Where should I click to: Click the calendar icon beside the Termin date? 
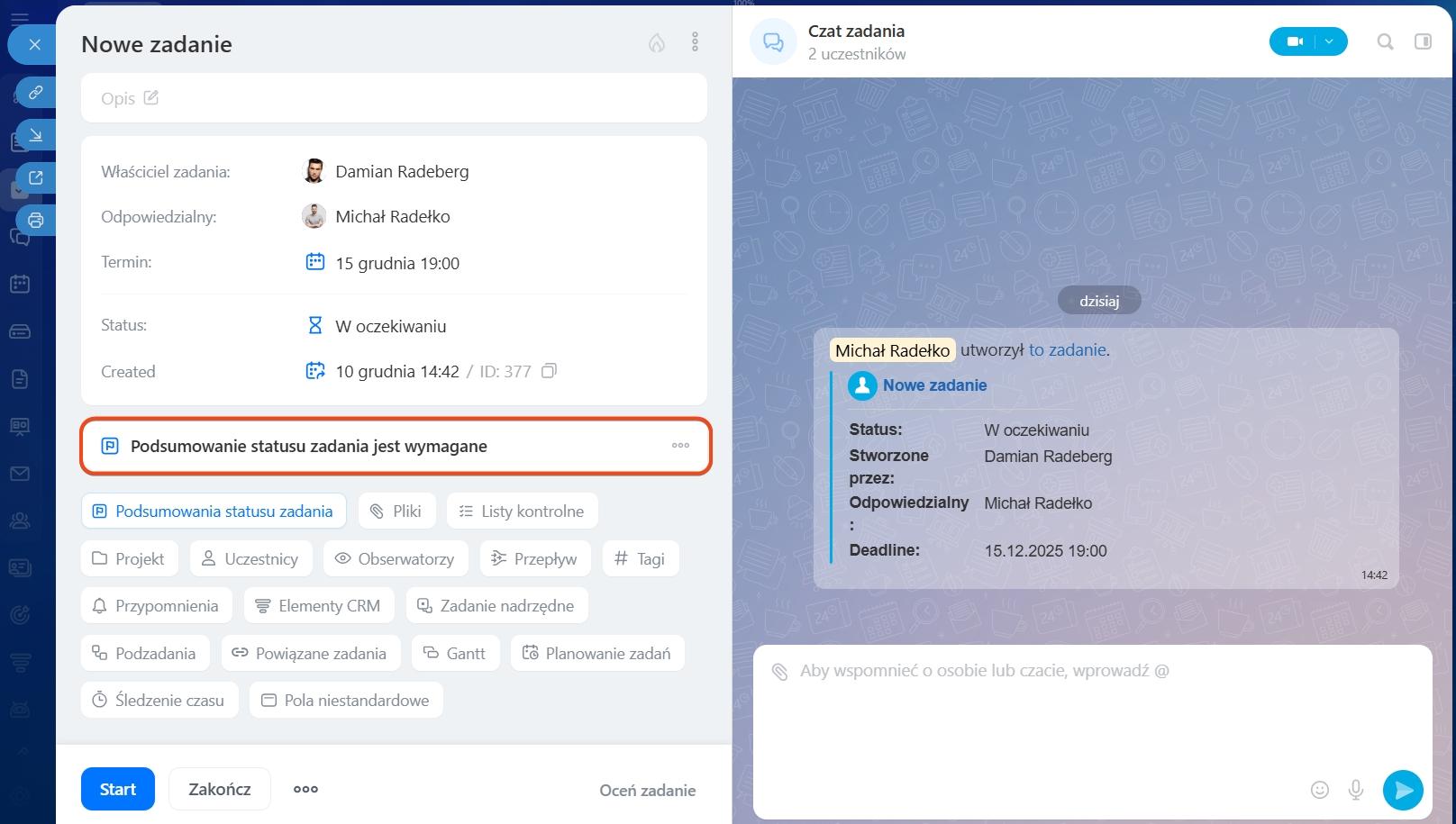pyautogui.click(x=315, y=262)
